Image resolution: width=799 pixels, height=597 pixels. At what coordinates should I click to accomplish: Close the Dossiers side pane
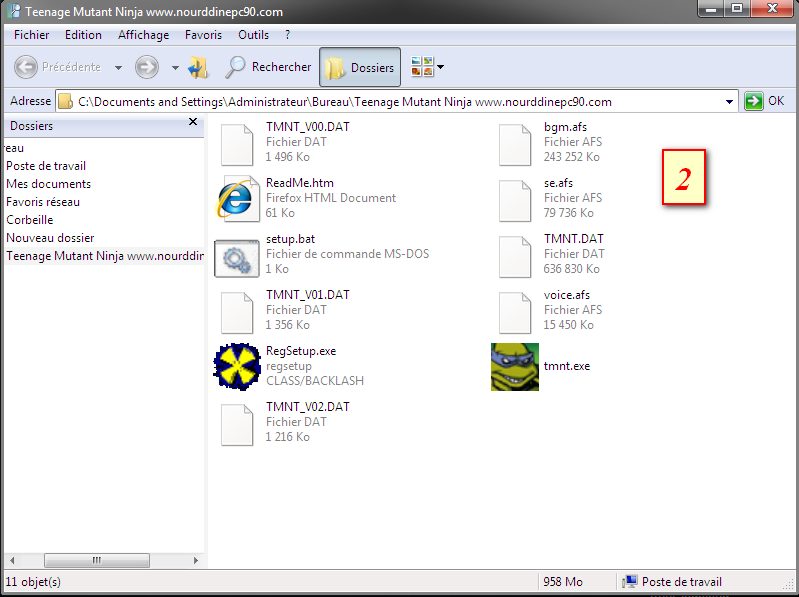(x=193, y=122)
